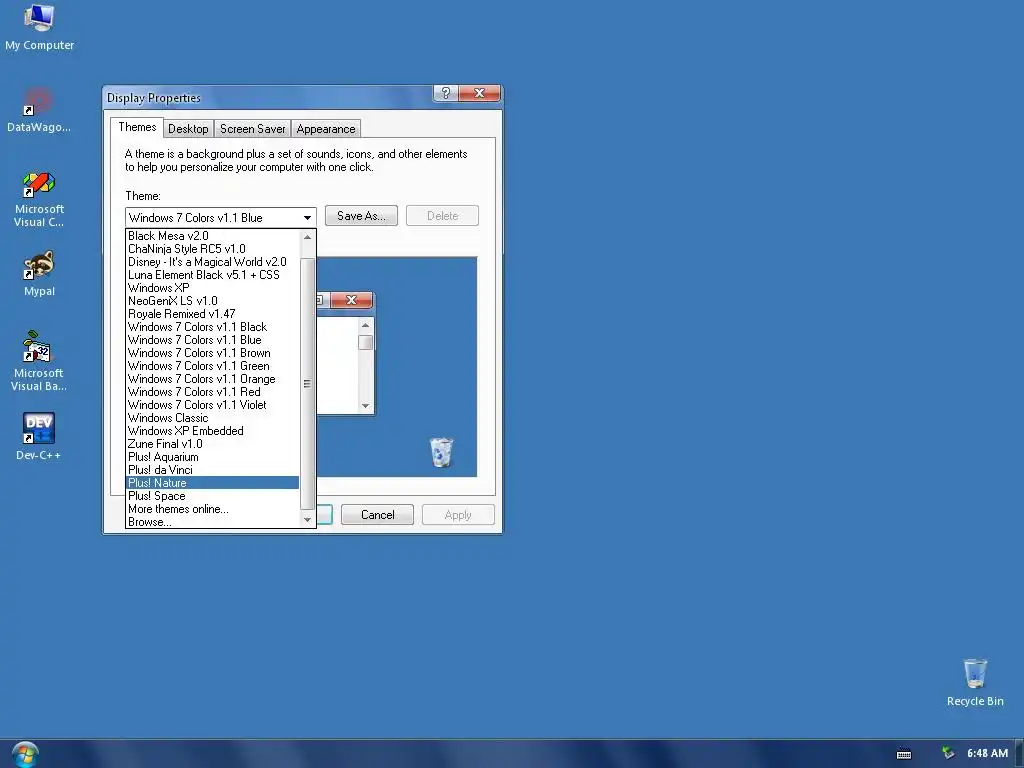
Task: Open the My Computer desktop icon
Action: coord(39,27)
